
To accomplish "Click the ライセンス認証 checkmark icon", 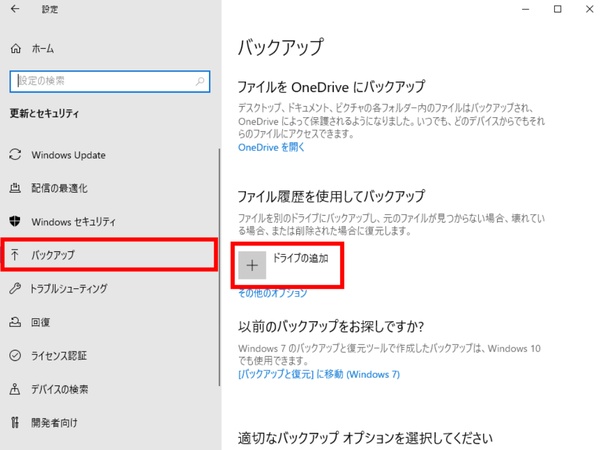I will [15, 355].
